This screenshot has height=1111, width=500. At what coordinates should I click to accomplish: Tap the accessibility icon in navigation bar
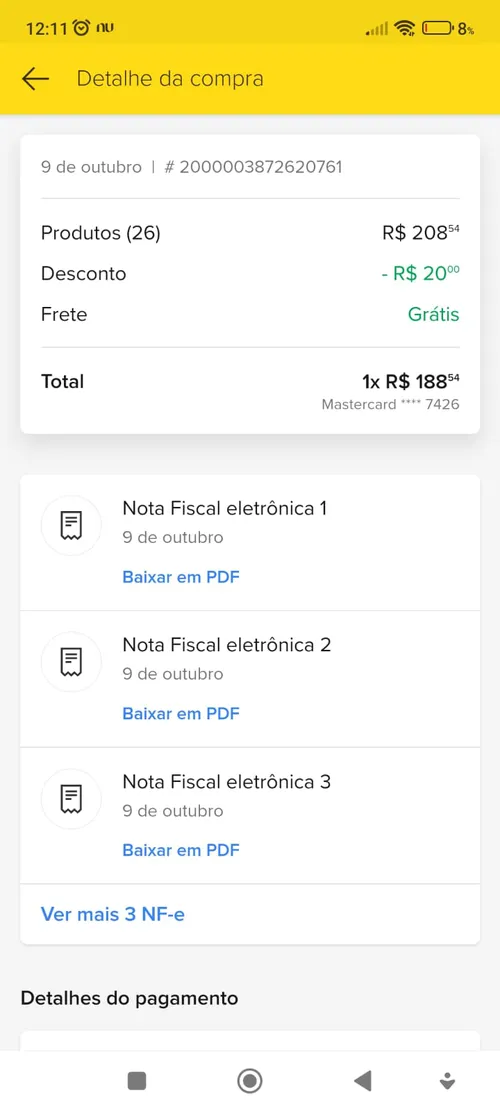pyautogui.click(x=447, y=1081)
